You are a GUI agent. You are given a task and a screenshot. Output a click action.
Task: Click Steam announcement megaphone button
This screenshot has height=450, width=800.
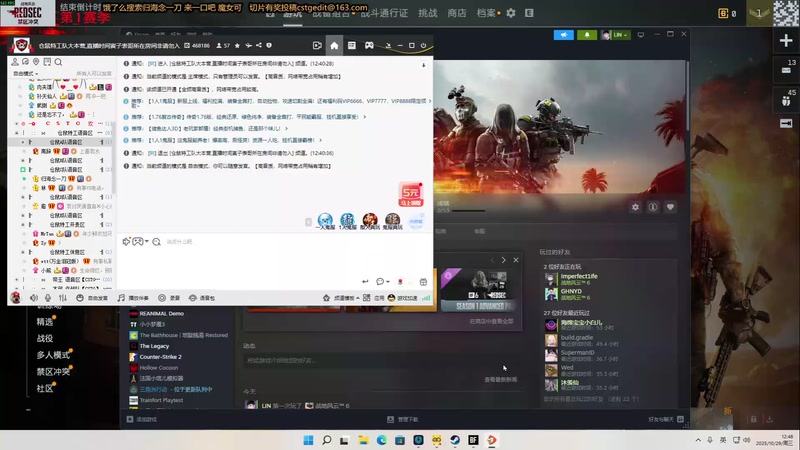(563, 35)
